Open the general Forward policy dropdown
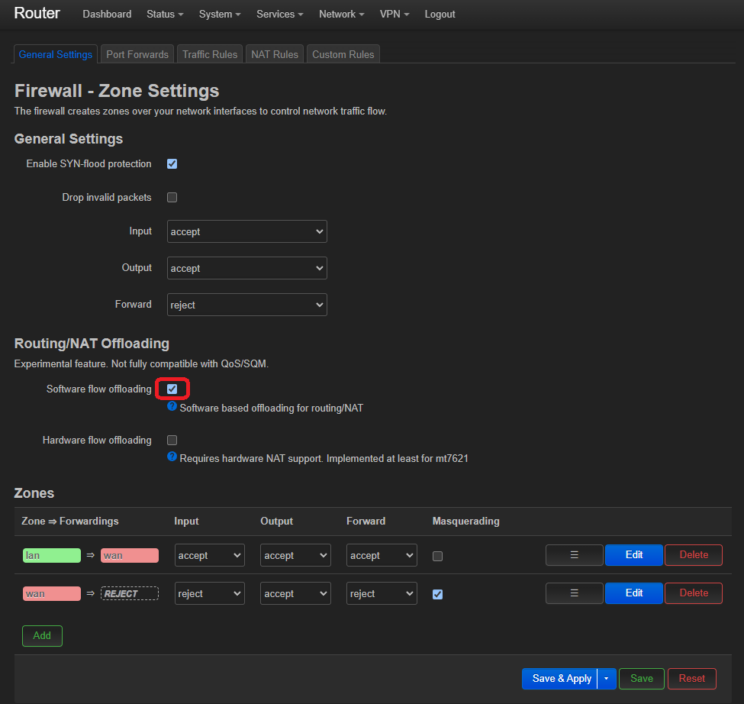The image size is (744, 704). pos(247,304)
